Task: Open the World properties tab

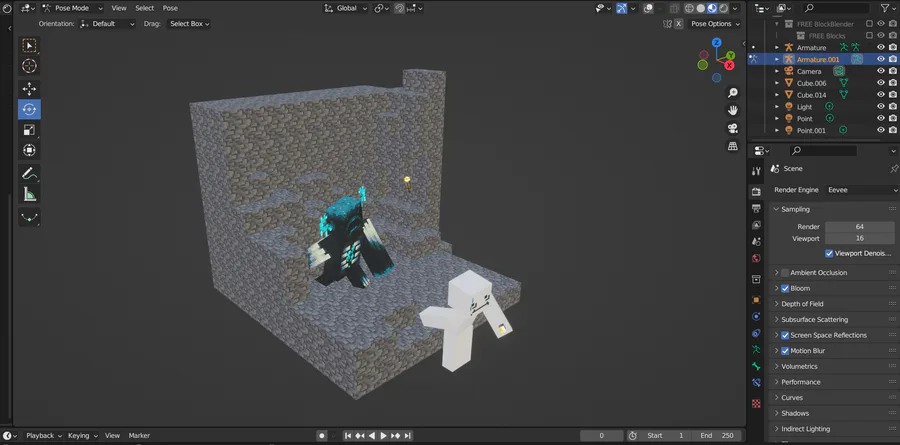Action: (x=757, y=258)
